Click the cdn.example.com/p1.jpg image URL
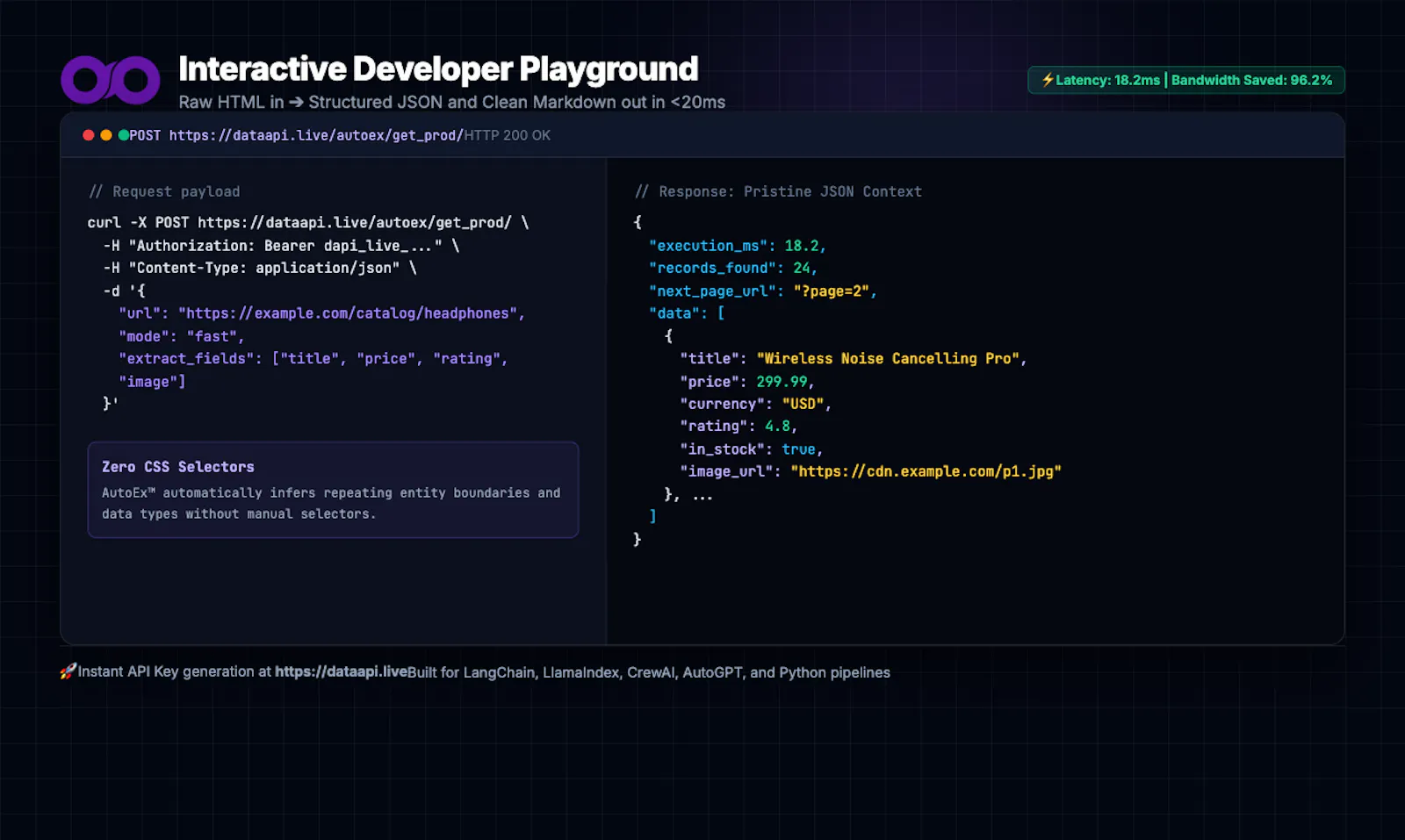 click(x=926, y=471)
